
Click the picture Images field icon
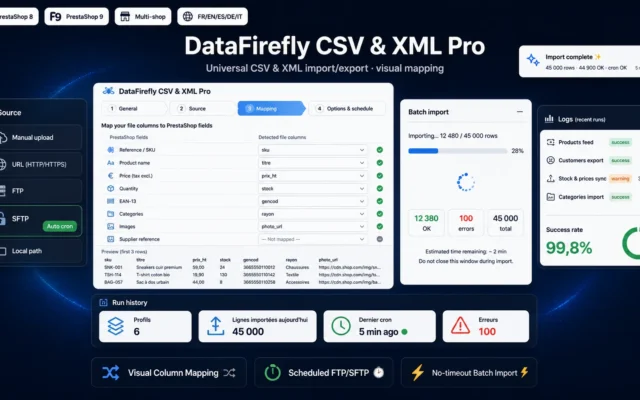click(x=111, y=227)
